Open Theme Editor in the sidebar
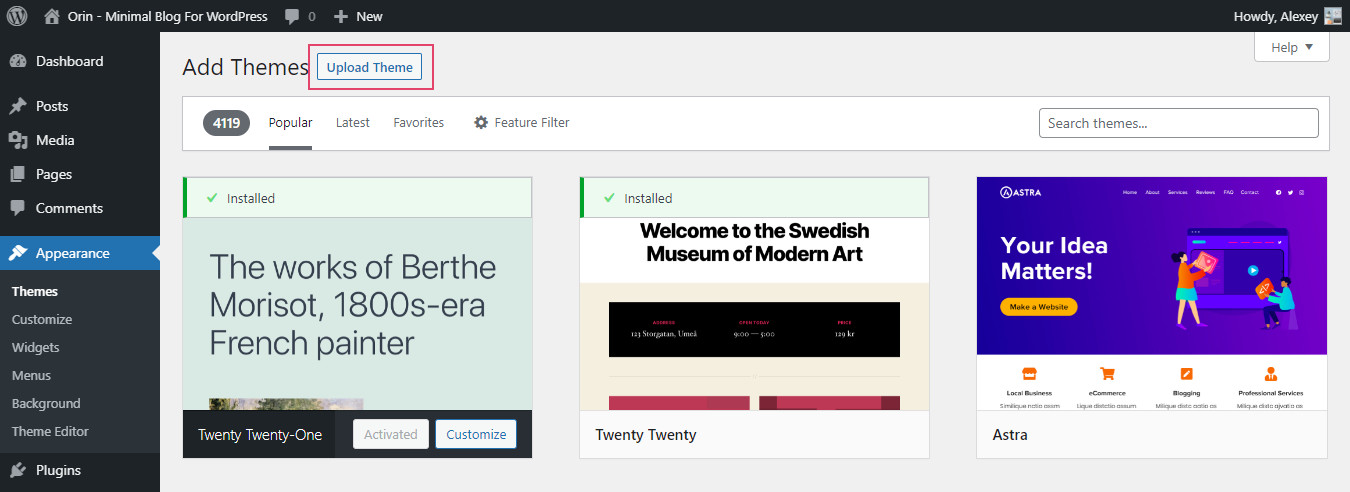The width and height of the screenshot is (1350, 492). click(x=50, y=431)
